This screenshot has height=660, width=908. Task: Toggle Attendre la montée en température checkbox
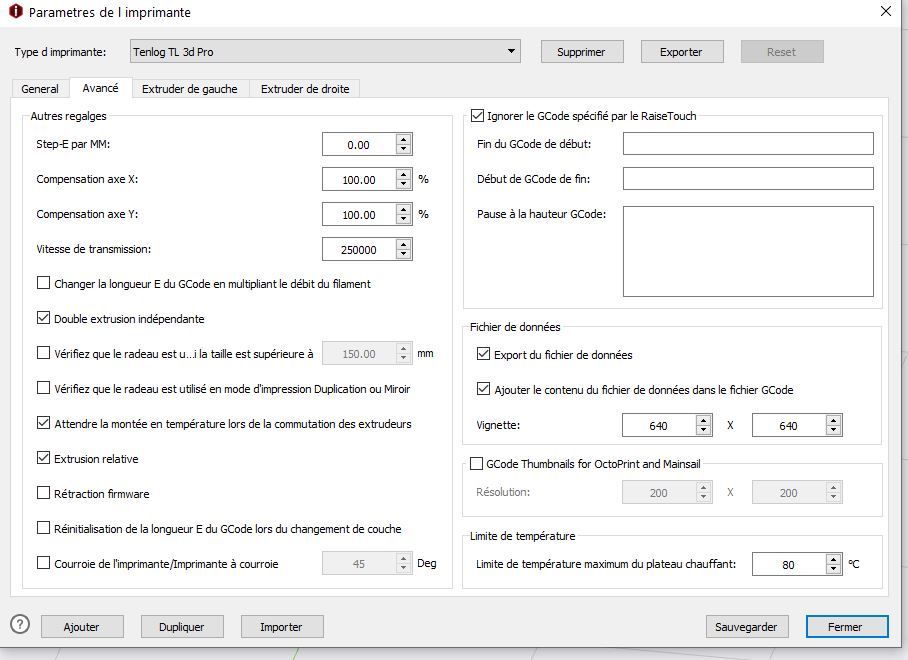pyautogui.click(x=43, y=423)
